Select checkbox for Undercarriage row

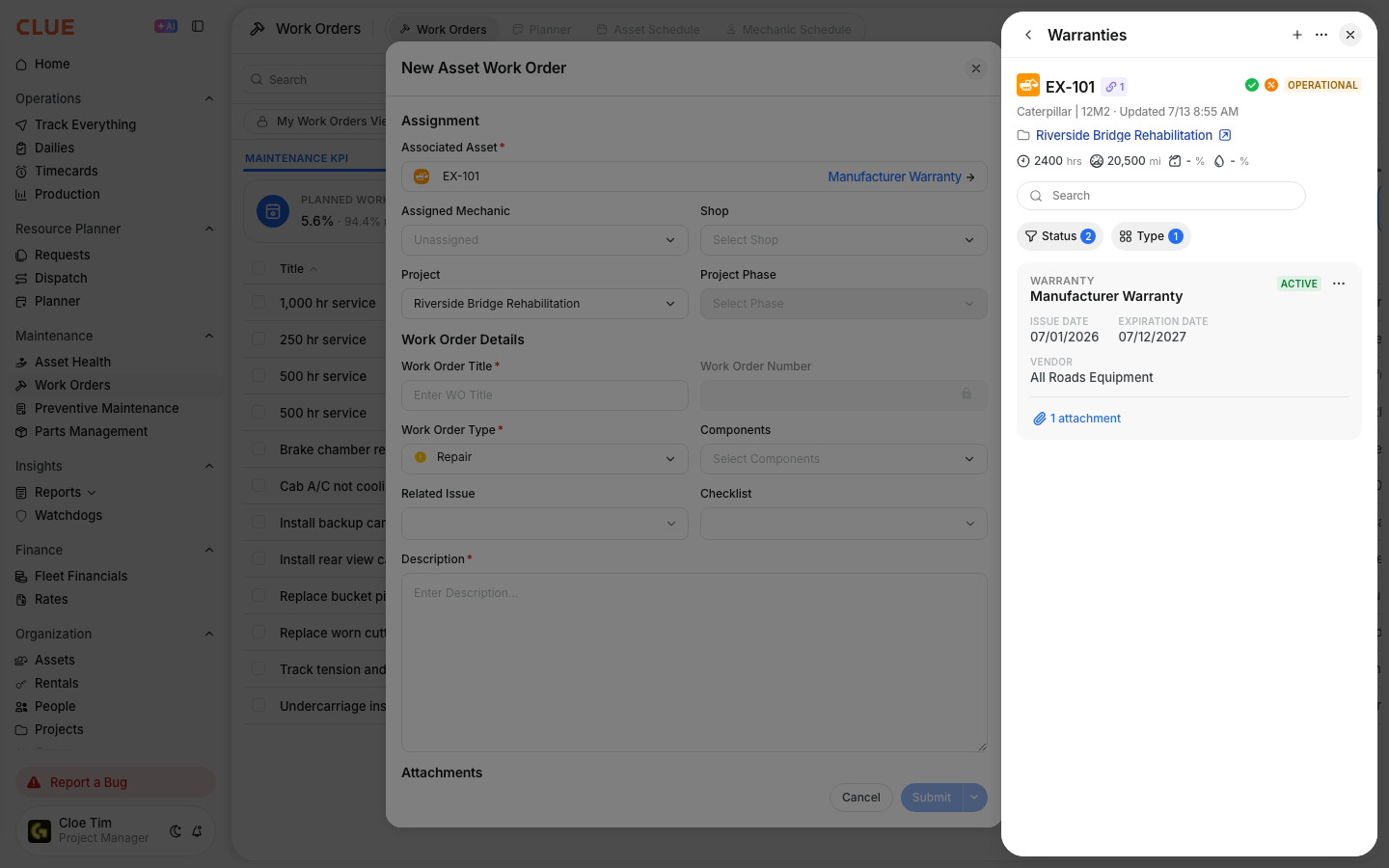click(x=259, y=706)
